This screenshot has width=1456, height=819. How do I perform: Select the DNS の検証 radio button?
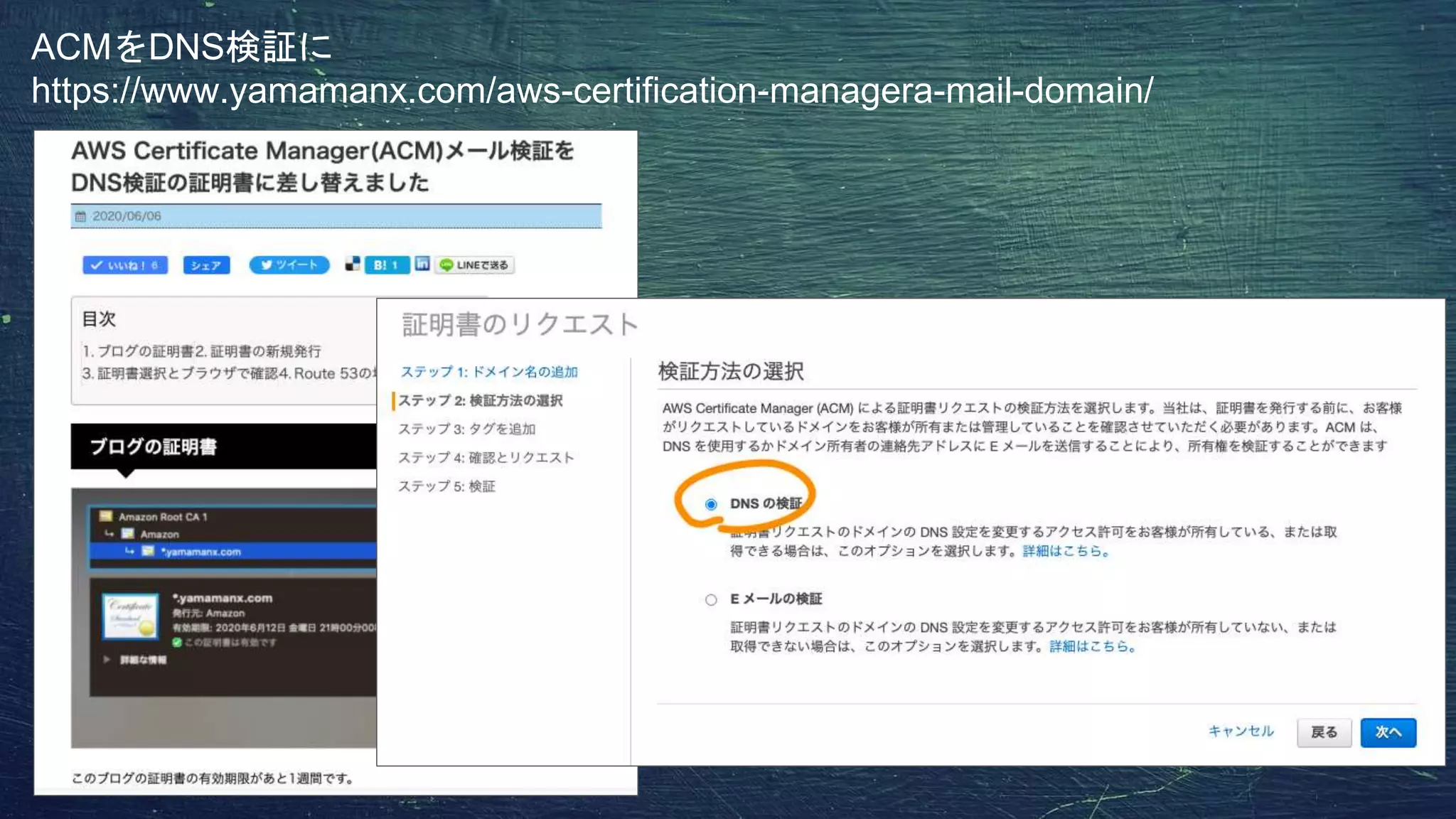[711, 504]
